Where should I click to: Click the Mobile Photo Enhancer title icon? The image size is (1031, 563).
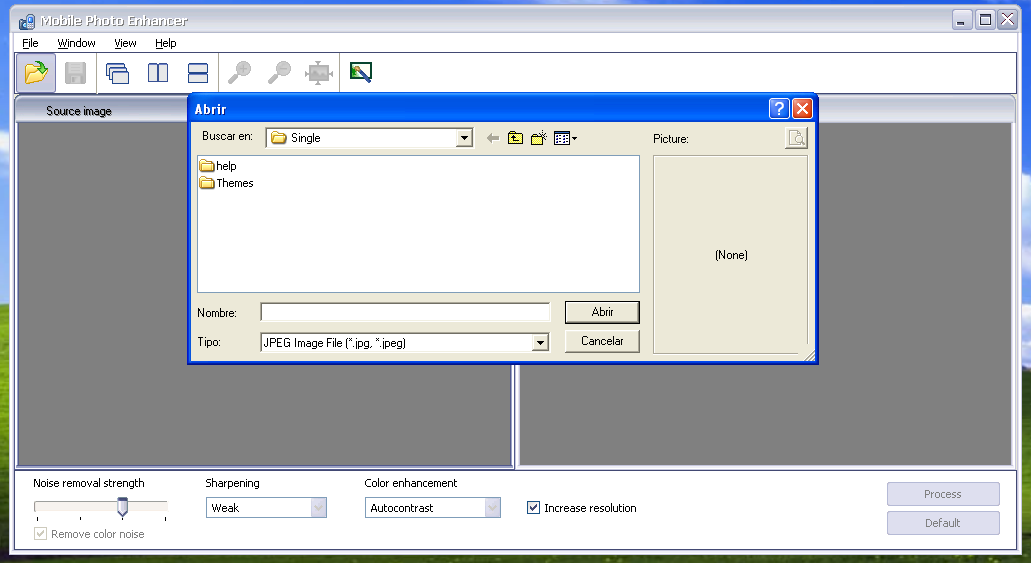pos(26,21)
